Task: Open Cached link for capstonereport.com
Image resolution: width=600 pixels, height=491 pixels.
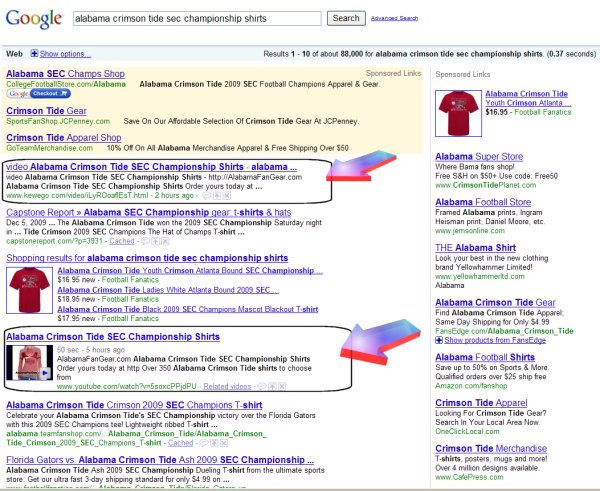Action: 122,241
